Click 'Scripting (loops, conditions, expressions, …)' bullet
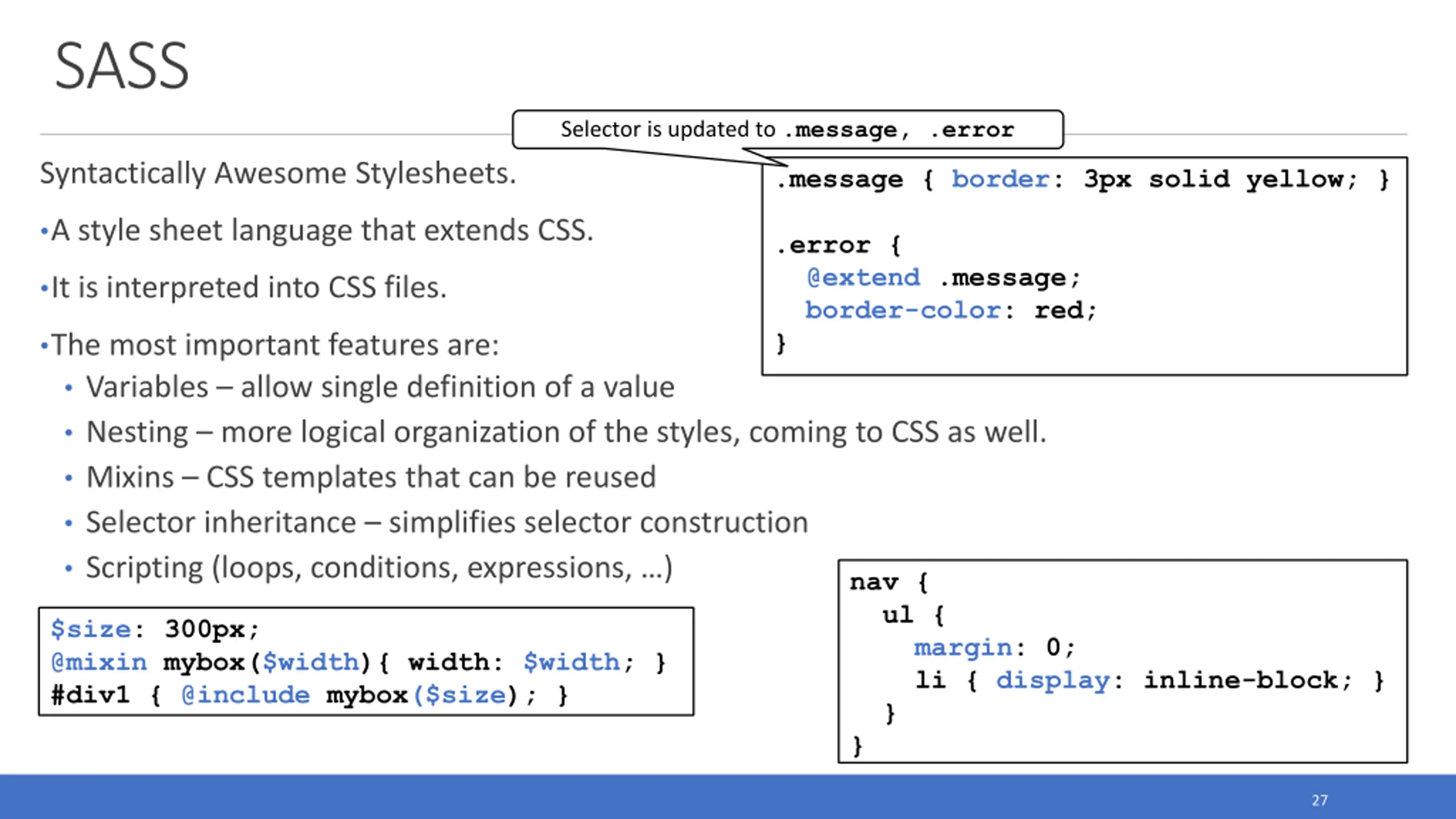The width and height of the screenshot is (1456, 819). (x=379, y=568)
